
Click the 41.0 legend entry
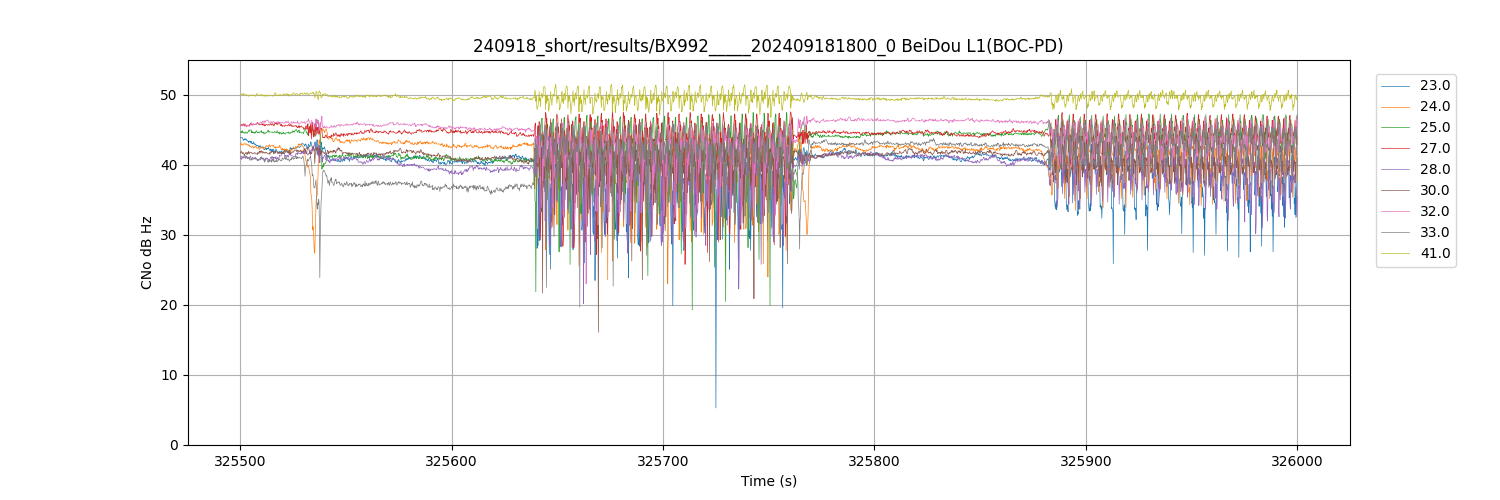pyautogui.click(x=1434, y=254)
